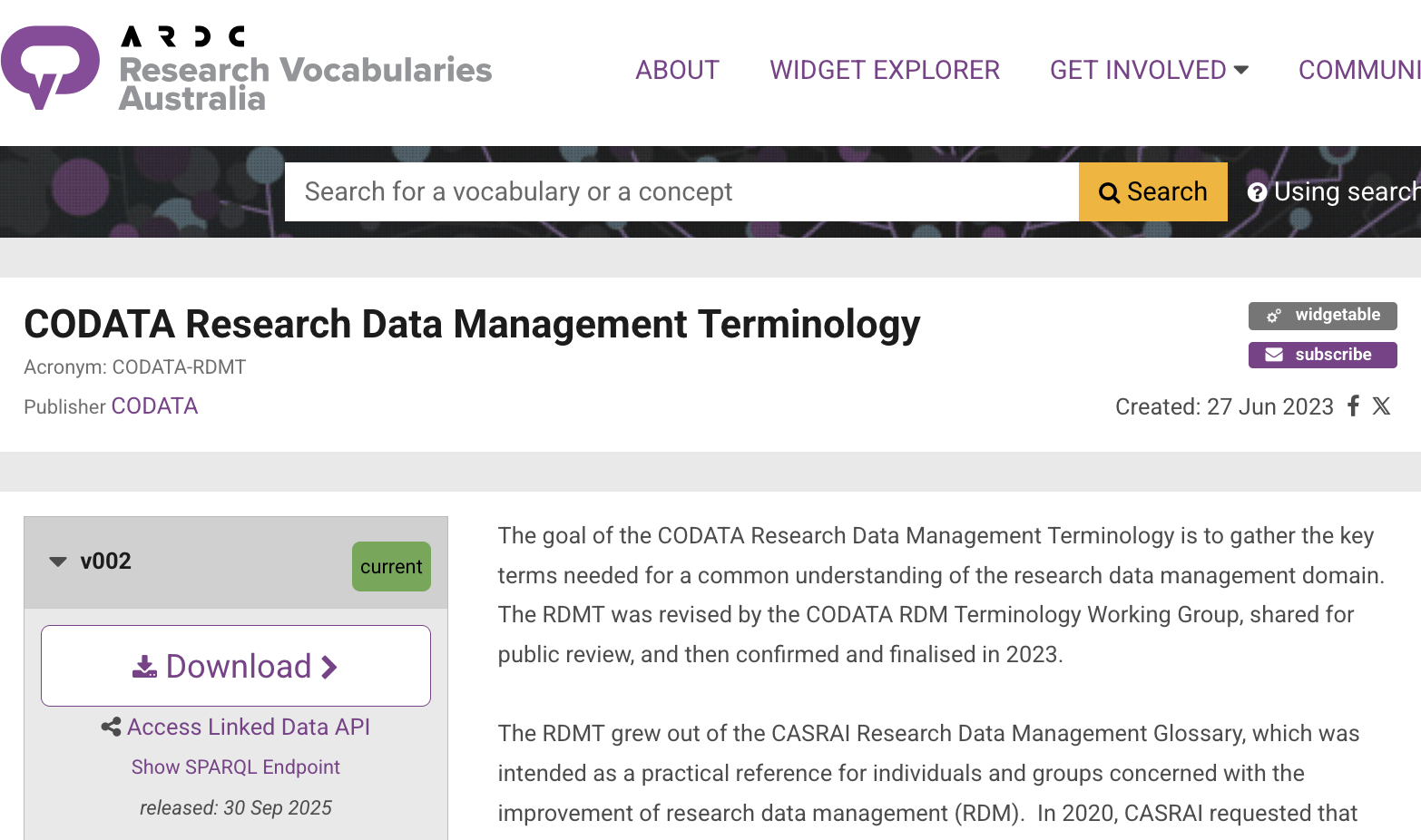Share page via X icon
1421x840 pixels.
(1381, 406)
